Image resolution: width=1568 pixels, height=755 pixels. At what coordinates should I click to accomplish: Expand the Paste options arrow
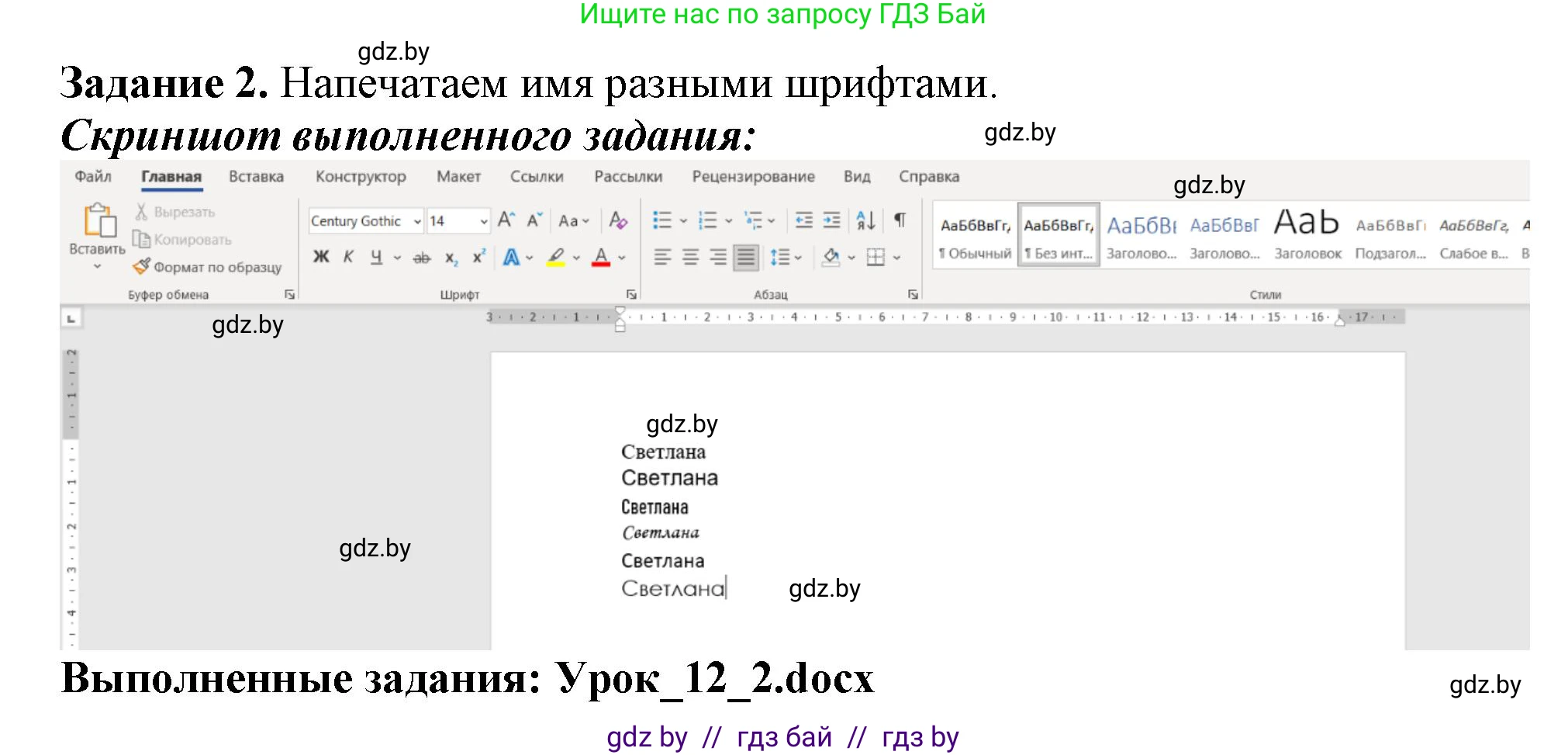(97, 266)
